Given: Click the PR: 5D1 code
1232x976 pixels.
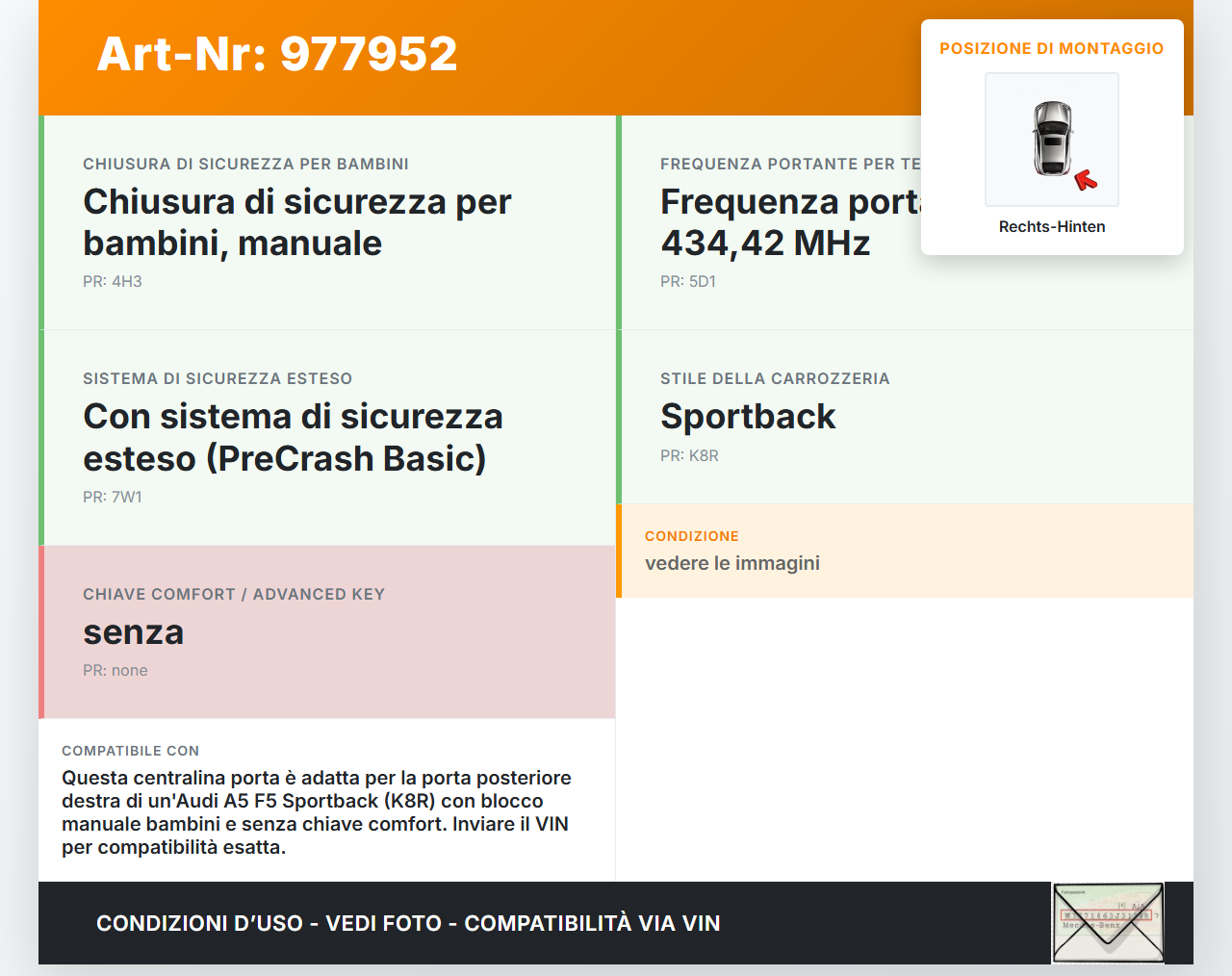Looking at the screenshot, I should (x=688, y=281).
